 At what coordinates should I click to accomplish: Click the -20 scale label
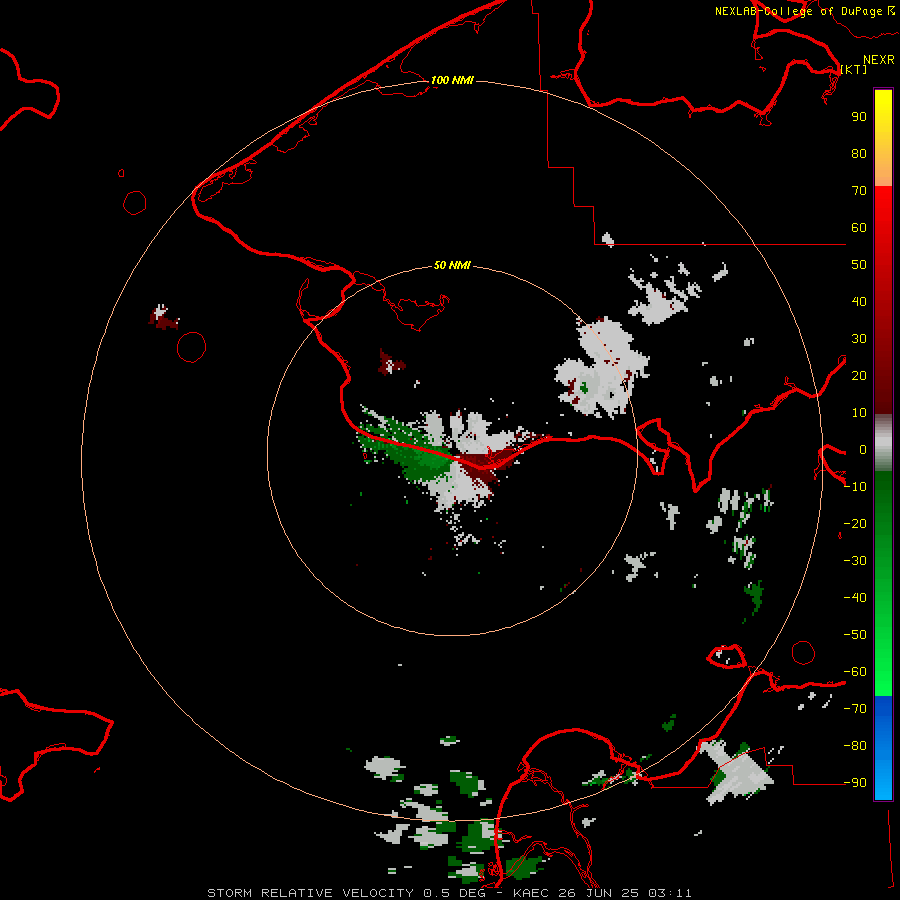(855, 523)
